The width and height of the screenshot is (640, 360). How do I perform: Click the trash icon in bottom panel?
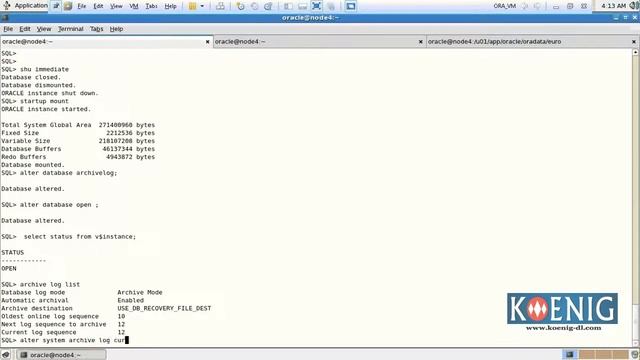coord(634,354)
